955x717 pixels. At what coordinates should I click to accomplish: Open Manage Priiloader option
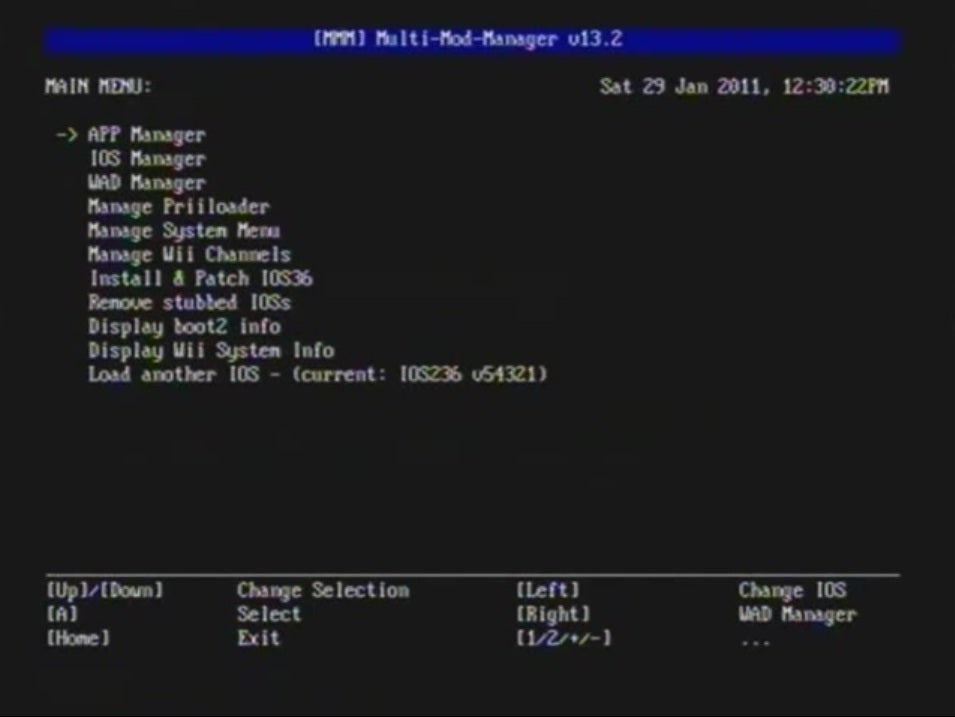[x=178, y=207]
